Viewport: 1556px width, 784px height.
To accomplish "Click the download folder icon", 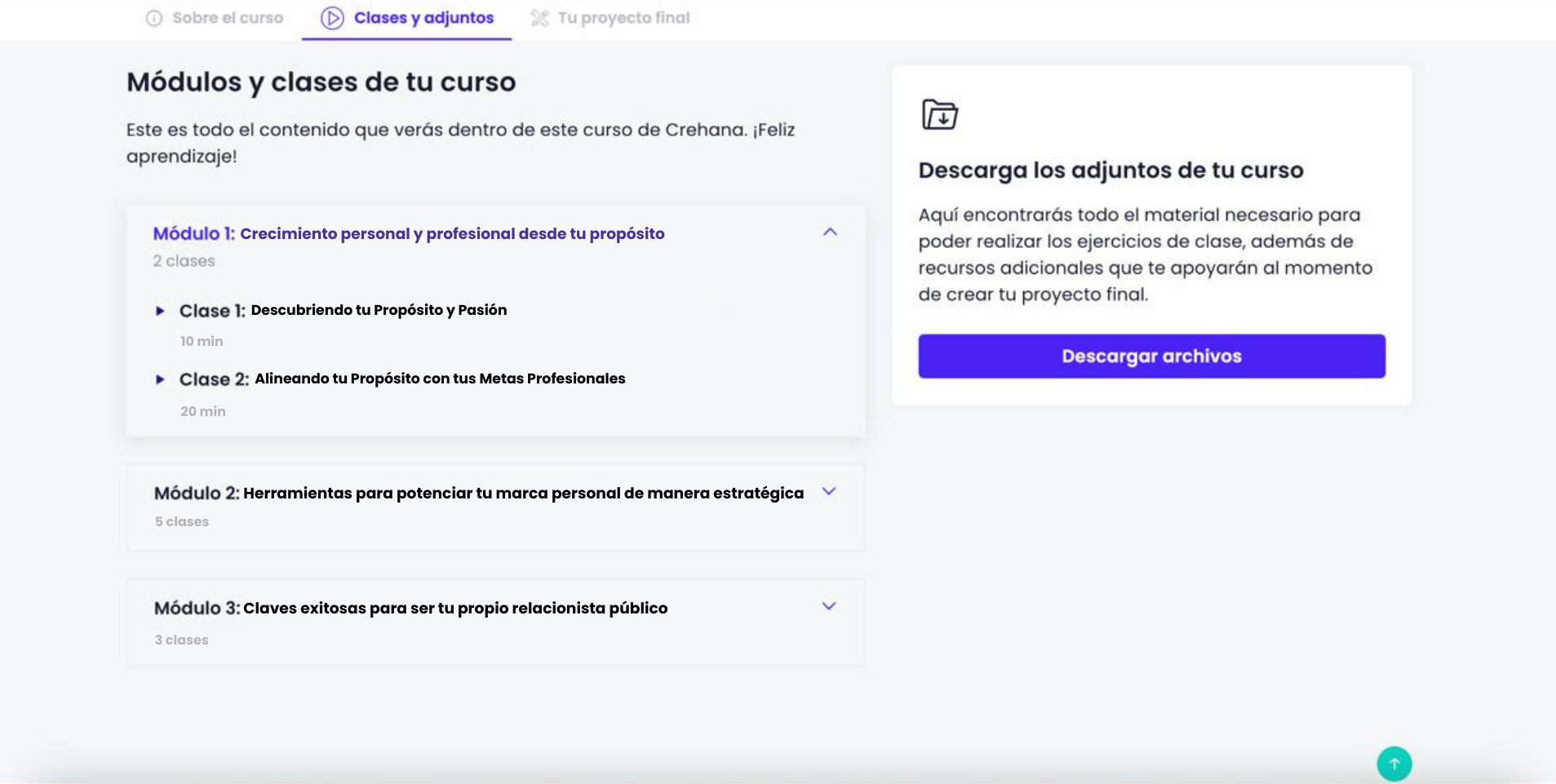I will coord(939,115).
